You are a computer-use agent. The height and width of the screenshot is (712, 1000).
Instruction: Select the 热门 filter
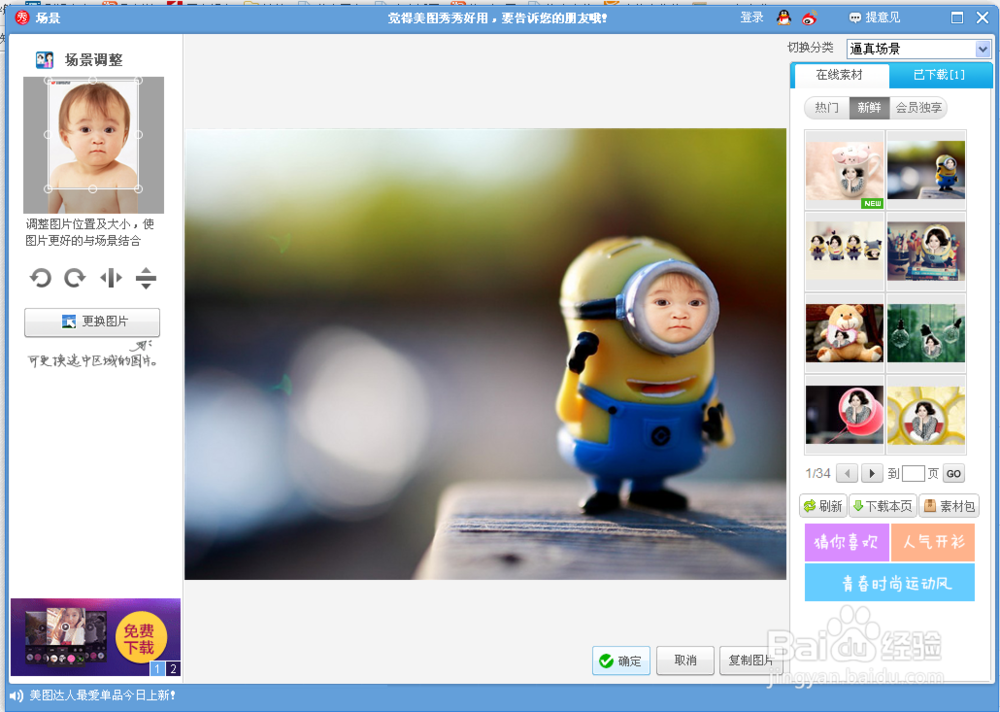[827, 108]
